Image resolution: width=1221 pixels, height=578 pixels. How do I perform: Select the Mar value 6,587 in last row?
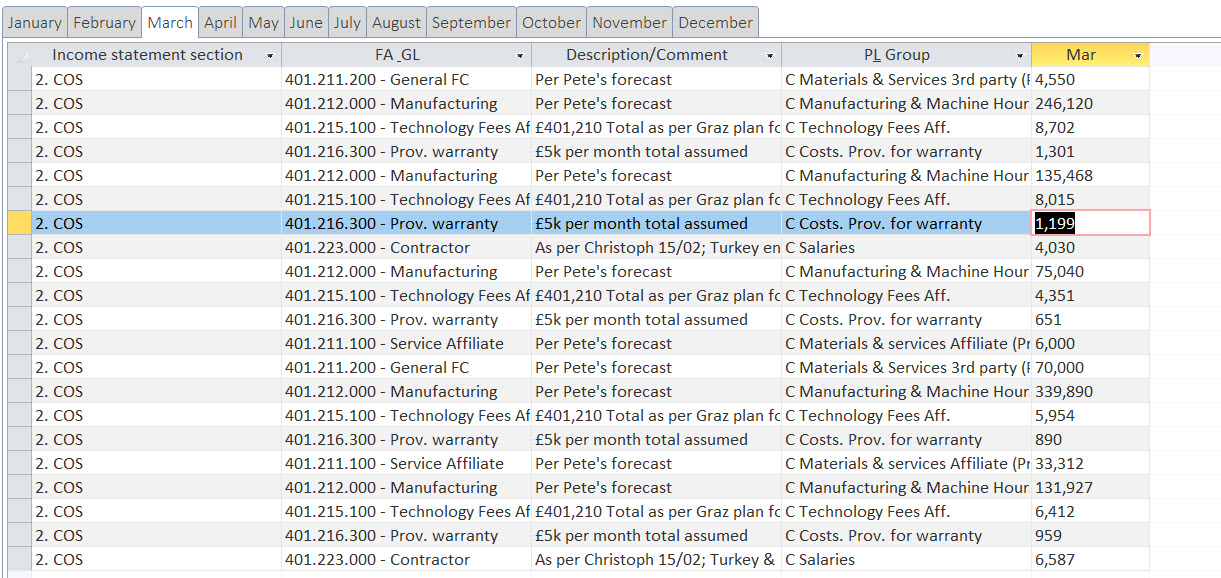click(1088, 559)
